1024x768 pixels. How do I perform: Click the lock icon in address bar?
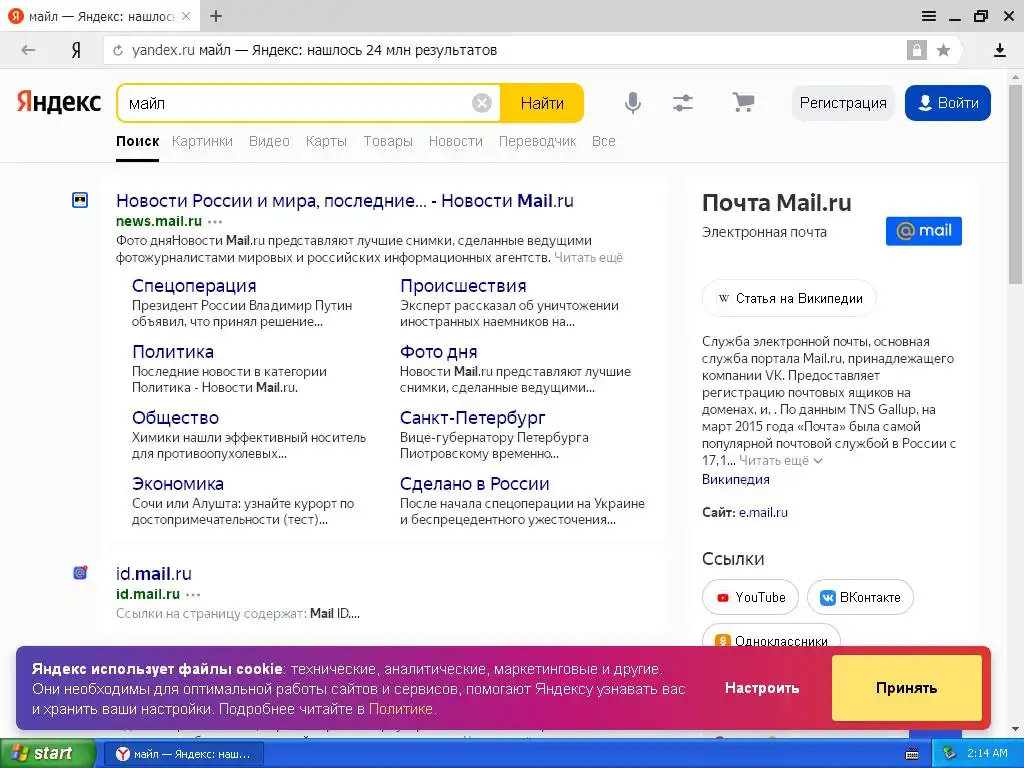(x=916, y=50)
